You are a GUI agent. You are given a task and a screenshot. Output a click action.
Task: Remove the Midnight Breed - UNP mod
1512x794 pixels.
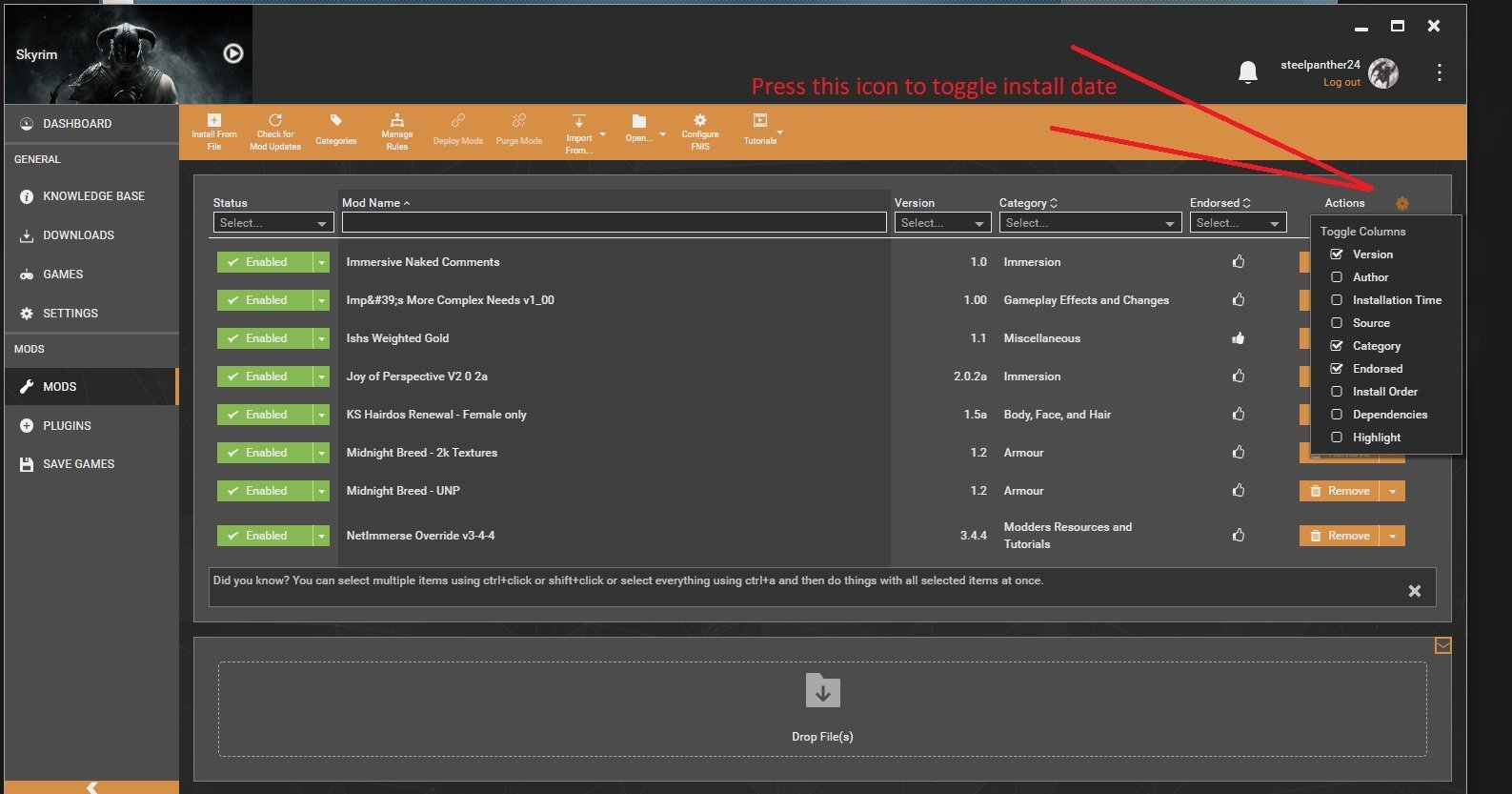pyautogui.click(x=1340, y=491)
